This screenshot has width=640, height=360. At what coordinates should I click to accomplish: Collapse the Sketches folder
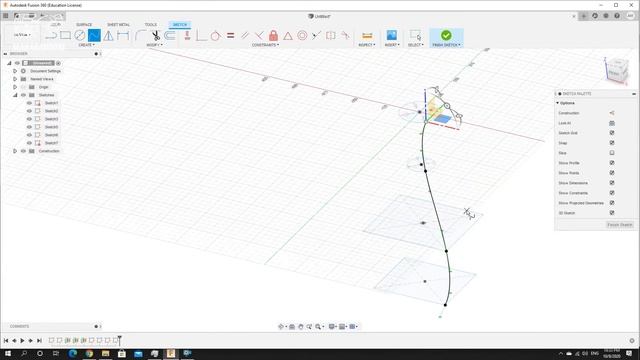(15, 95)
